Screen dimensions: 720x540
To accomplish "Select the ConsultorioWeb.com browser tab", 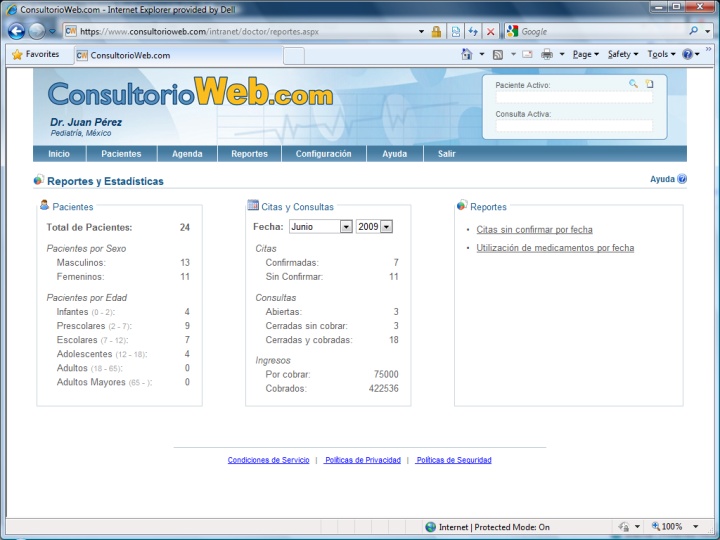I will point(178,56).
